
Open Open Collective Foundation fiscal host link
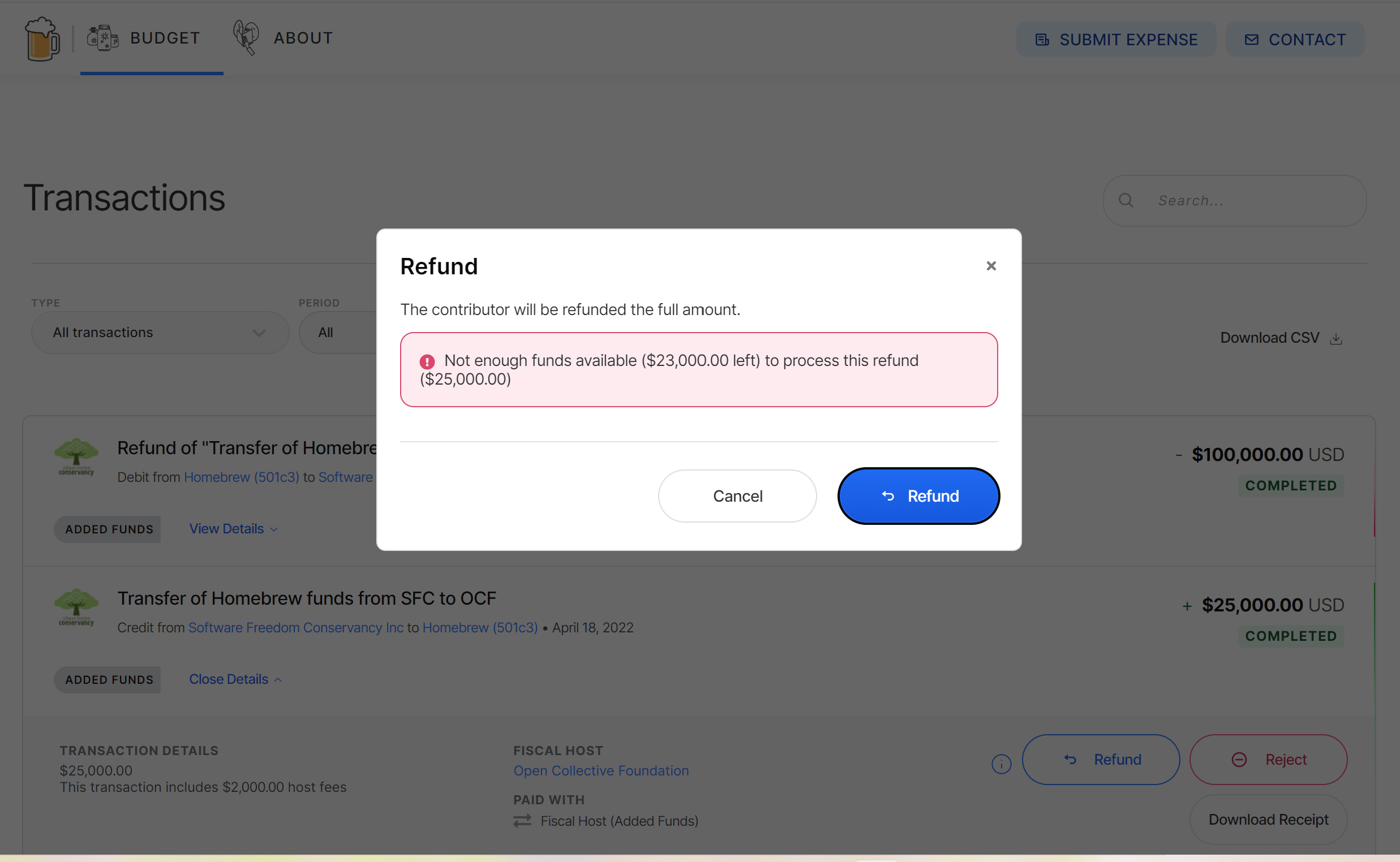[x=600, y=770]
